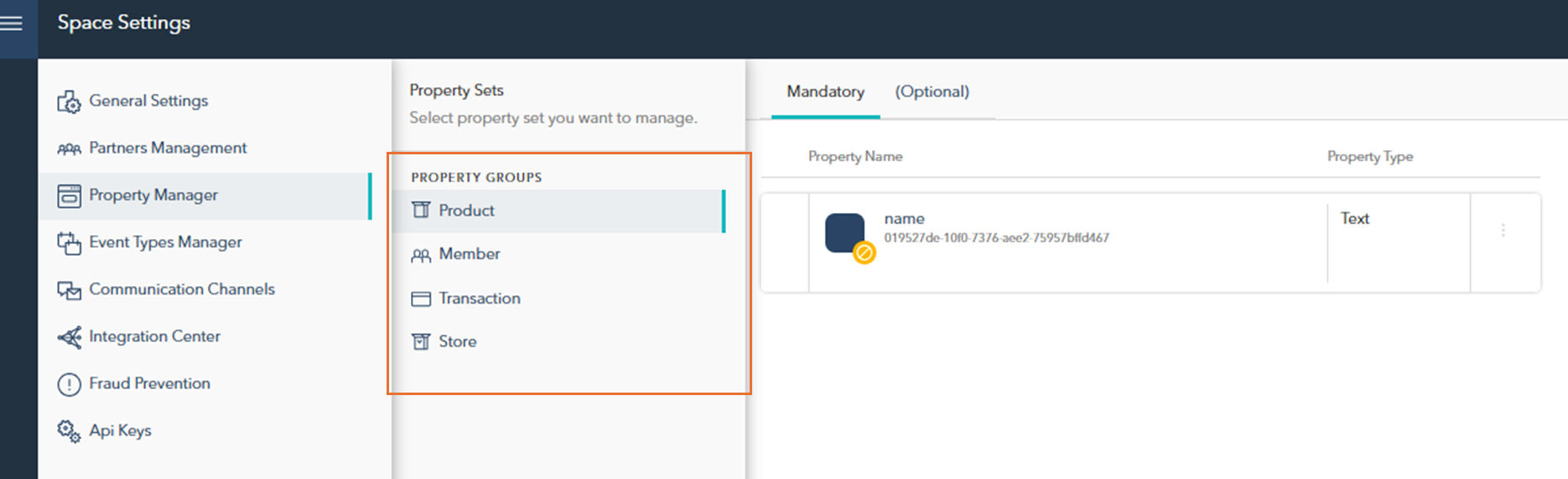Switch to the Mandatory tab

click(x=825, y=91)
